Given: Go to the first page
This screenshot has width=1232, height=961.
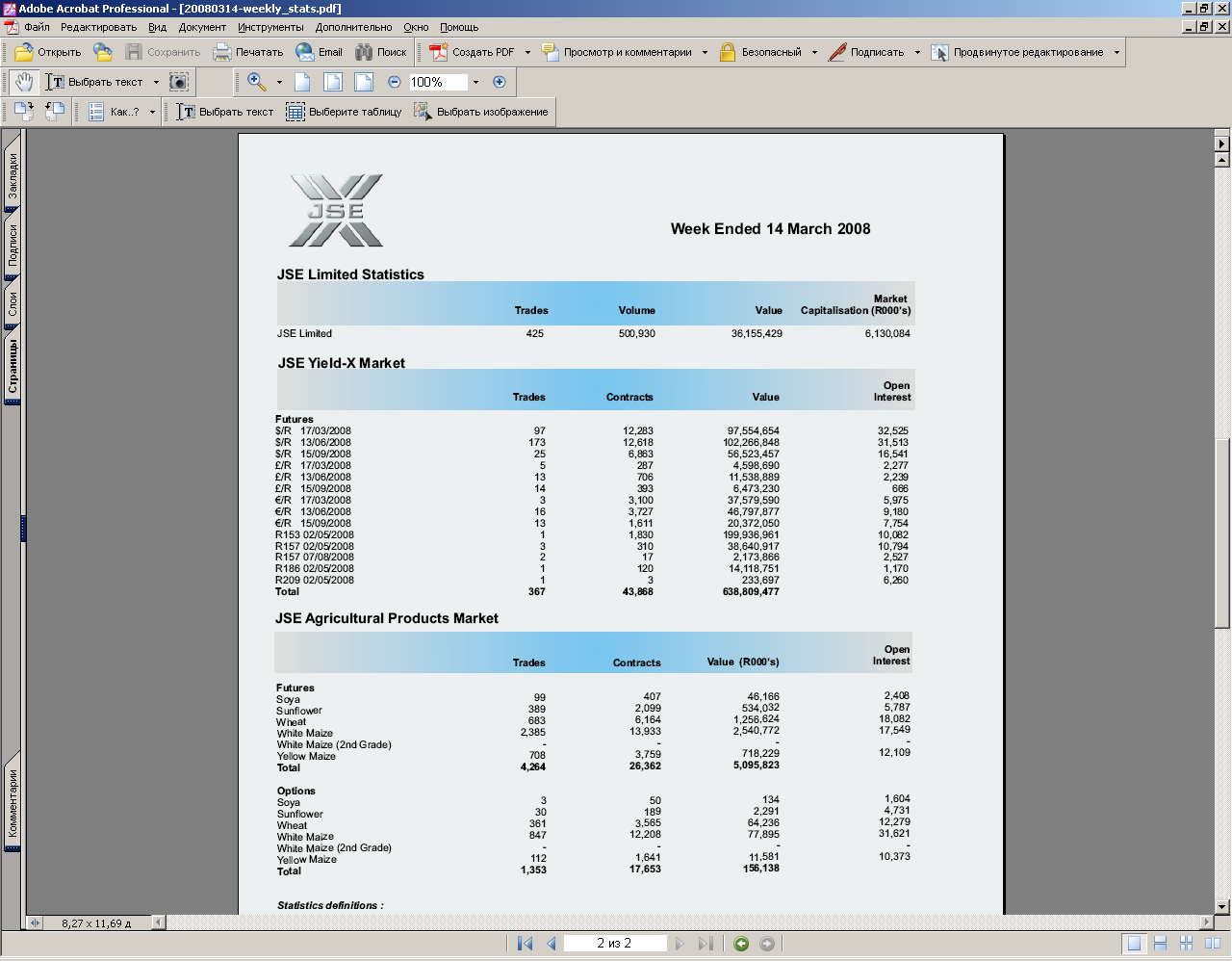Looking at the screenshot, I should coord(525,944).
